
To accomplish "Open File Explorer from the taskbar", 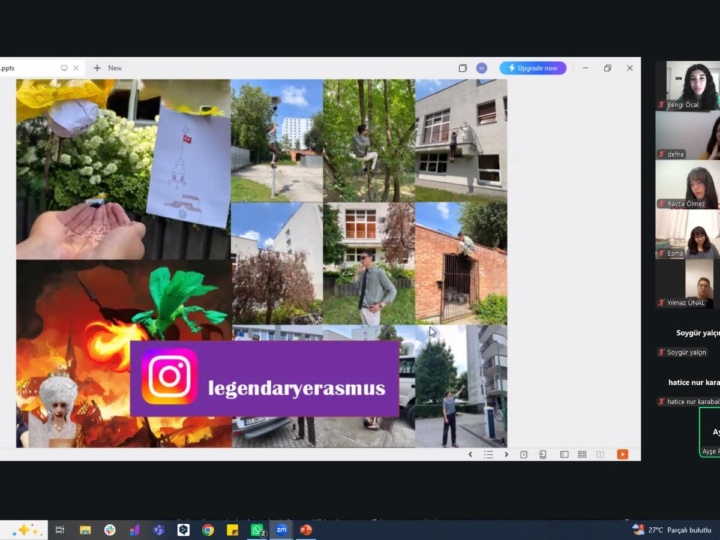I will 85,530.
